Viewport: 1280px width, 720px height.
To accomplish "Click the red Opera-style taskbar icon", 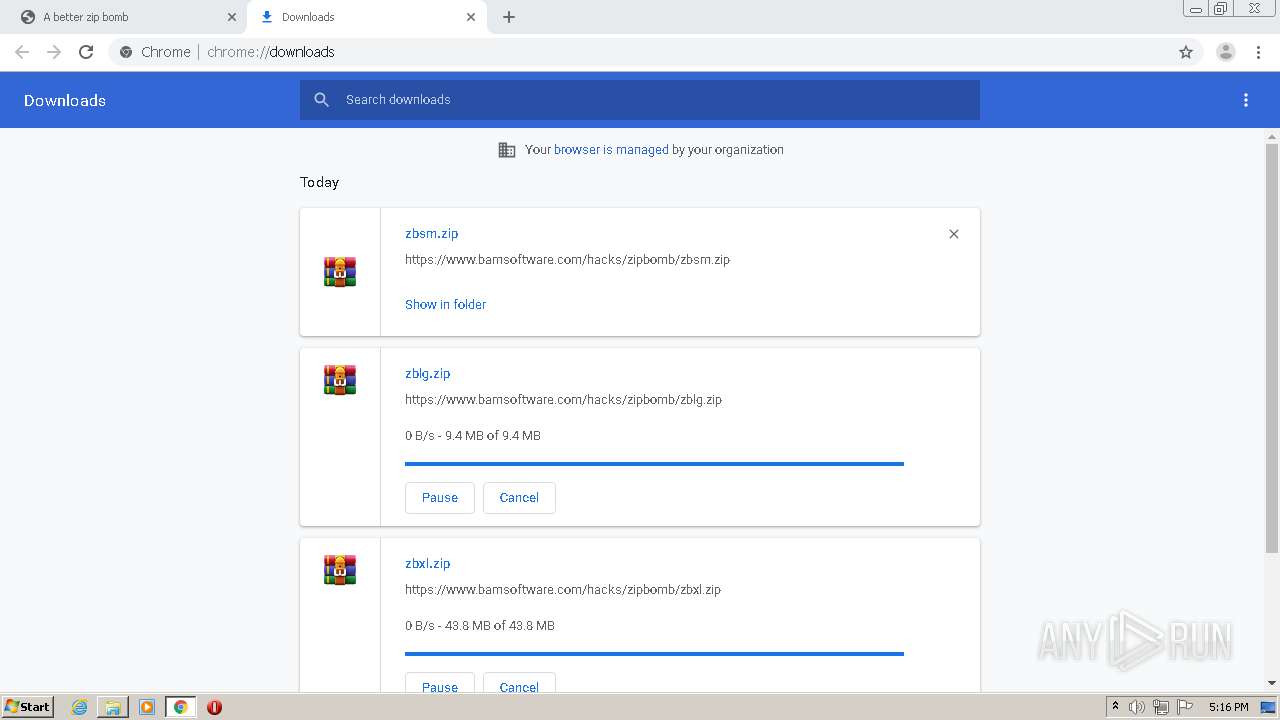I will [x=214, y=707].
